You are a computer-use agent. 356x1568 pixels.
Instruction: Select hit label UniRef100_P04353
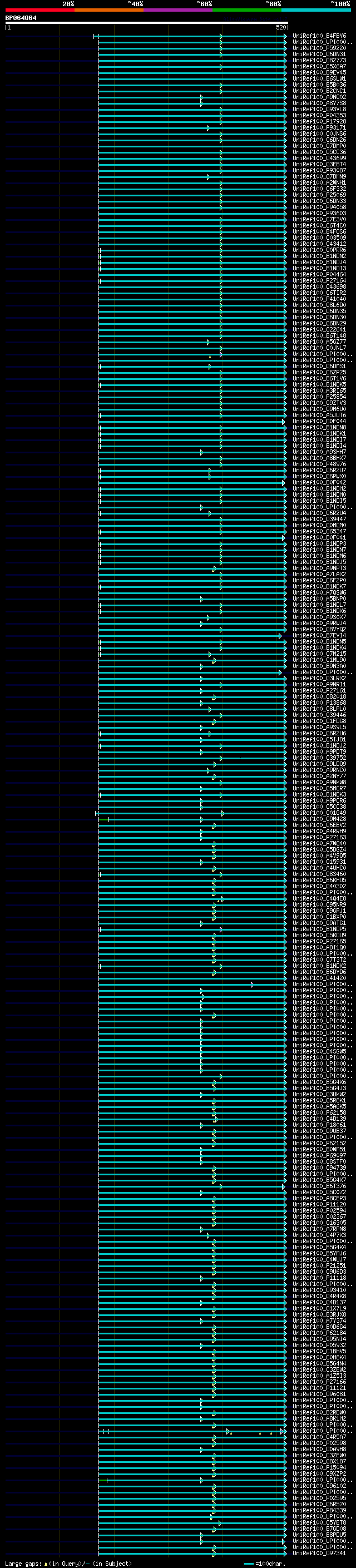[x=319, y=116]
